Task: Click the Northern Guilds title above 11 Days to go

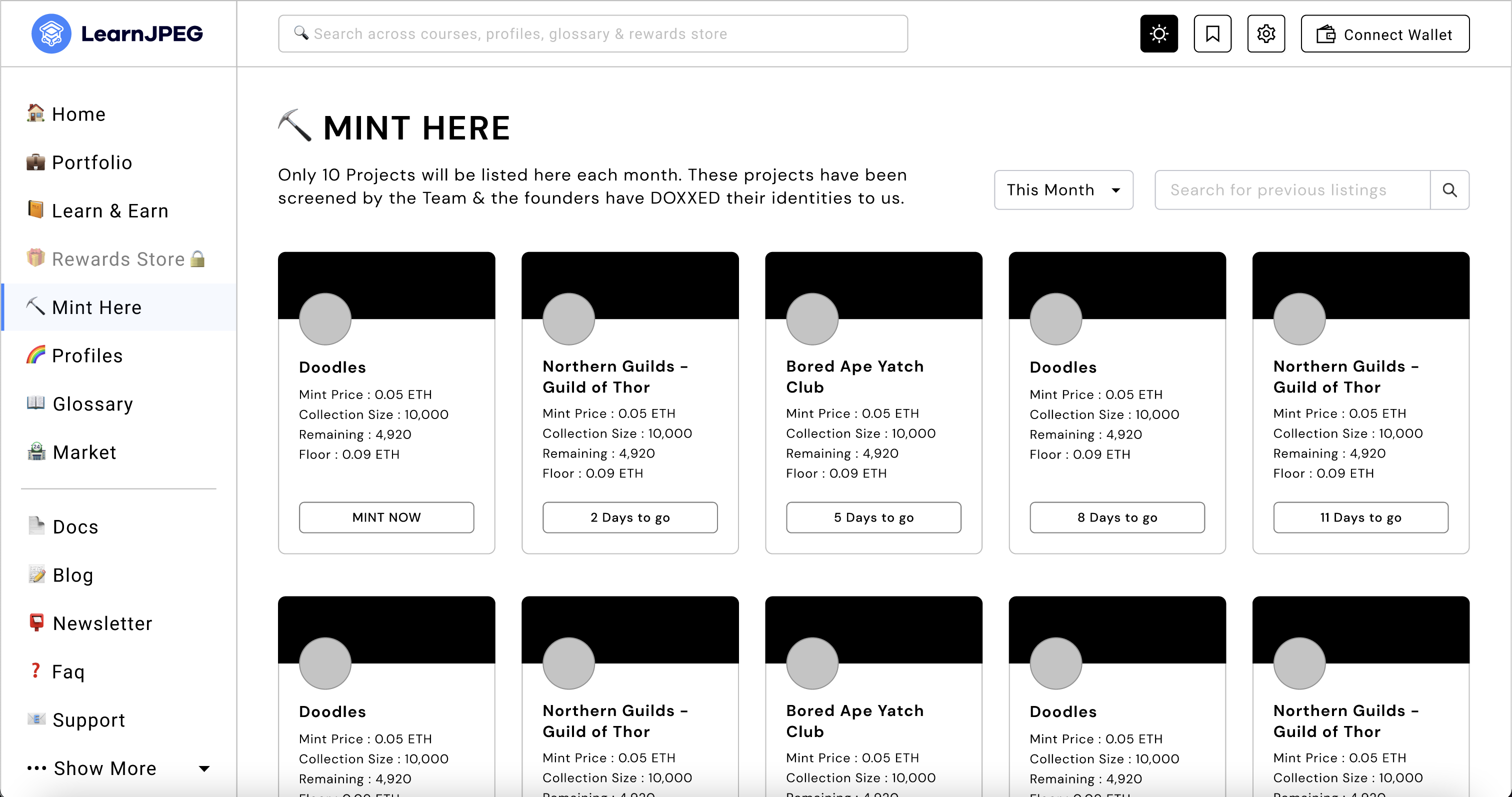Action: coord(1346,376)
